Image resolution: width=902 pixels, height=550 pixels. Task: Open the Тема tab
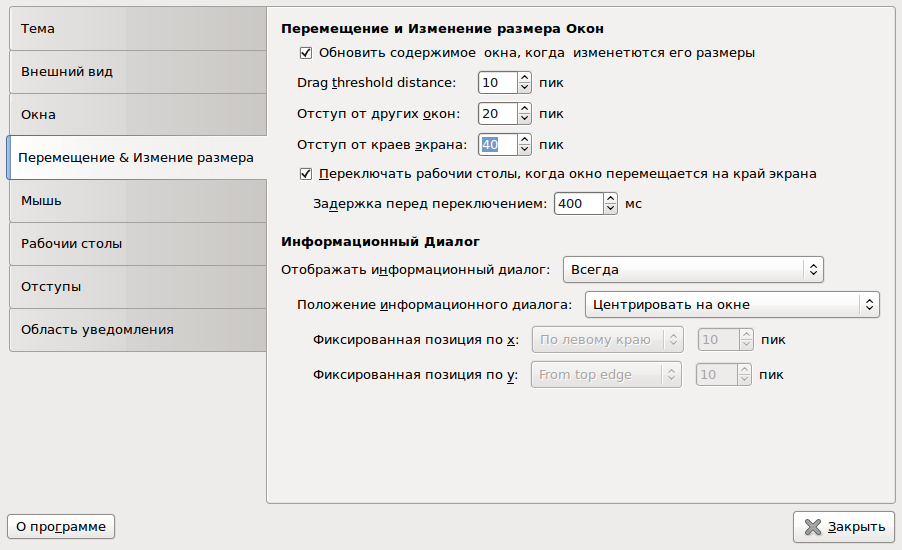click(135, 29)
